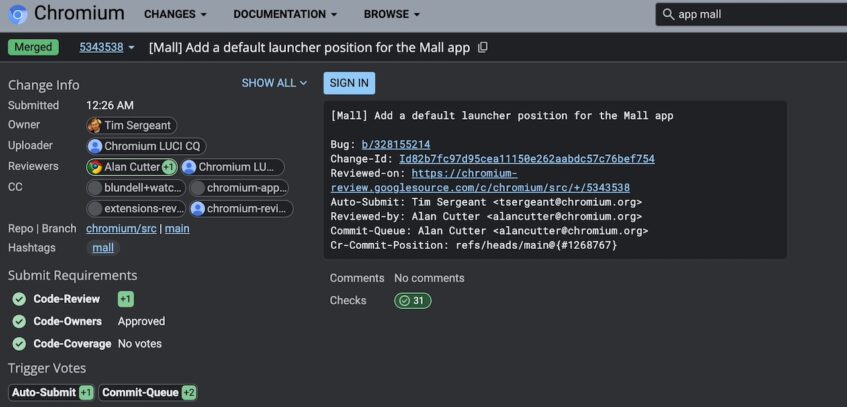Screen dimensions: 847x407
Task: Open bug link b/328155214
Action: (x=396, y=144)
